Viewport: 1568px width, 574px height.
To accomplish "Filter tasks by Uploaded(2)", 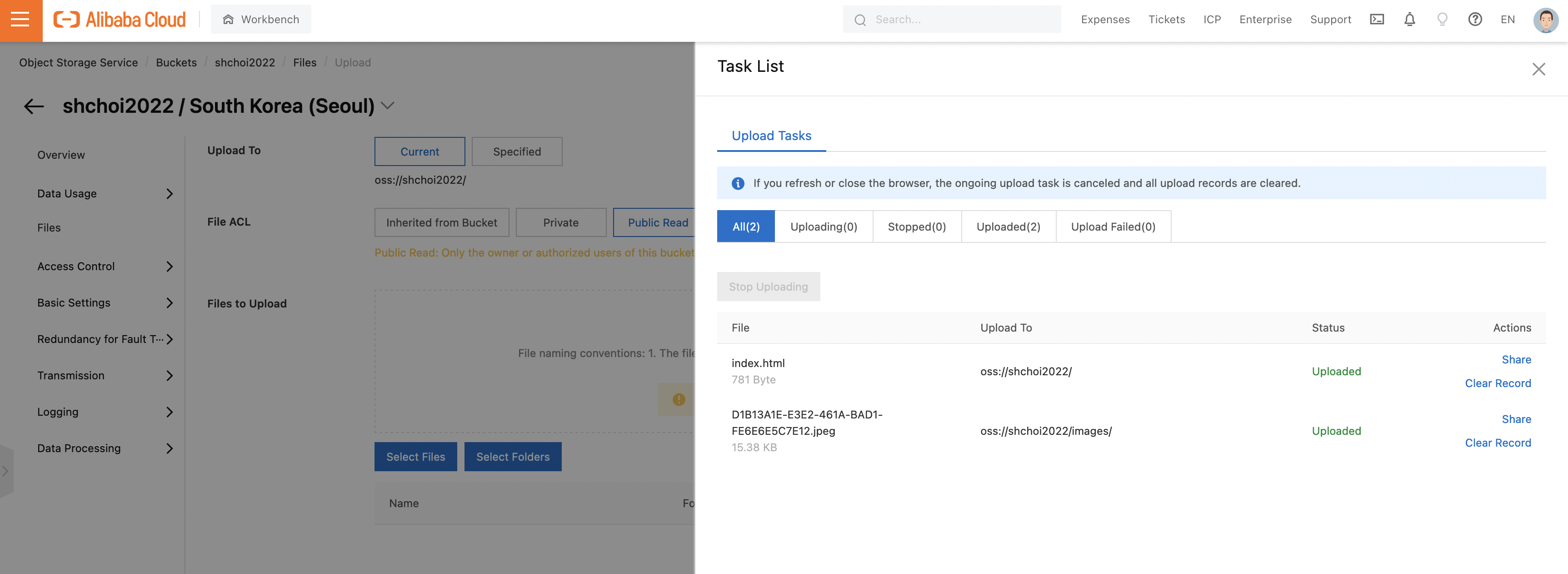I will [1008, 227].
